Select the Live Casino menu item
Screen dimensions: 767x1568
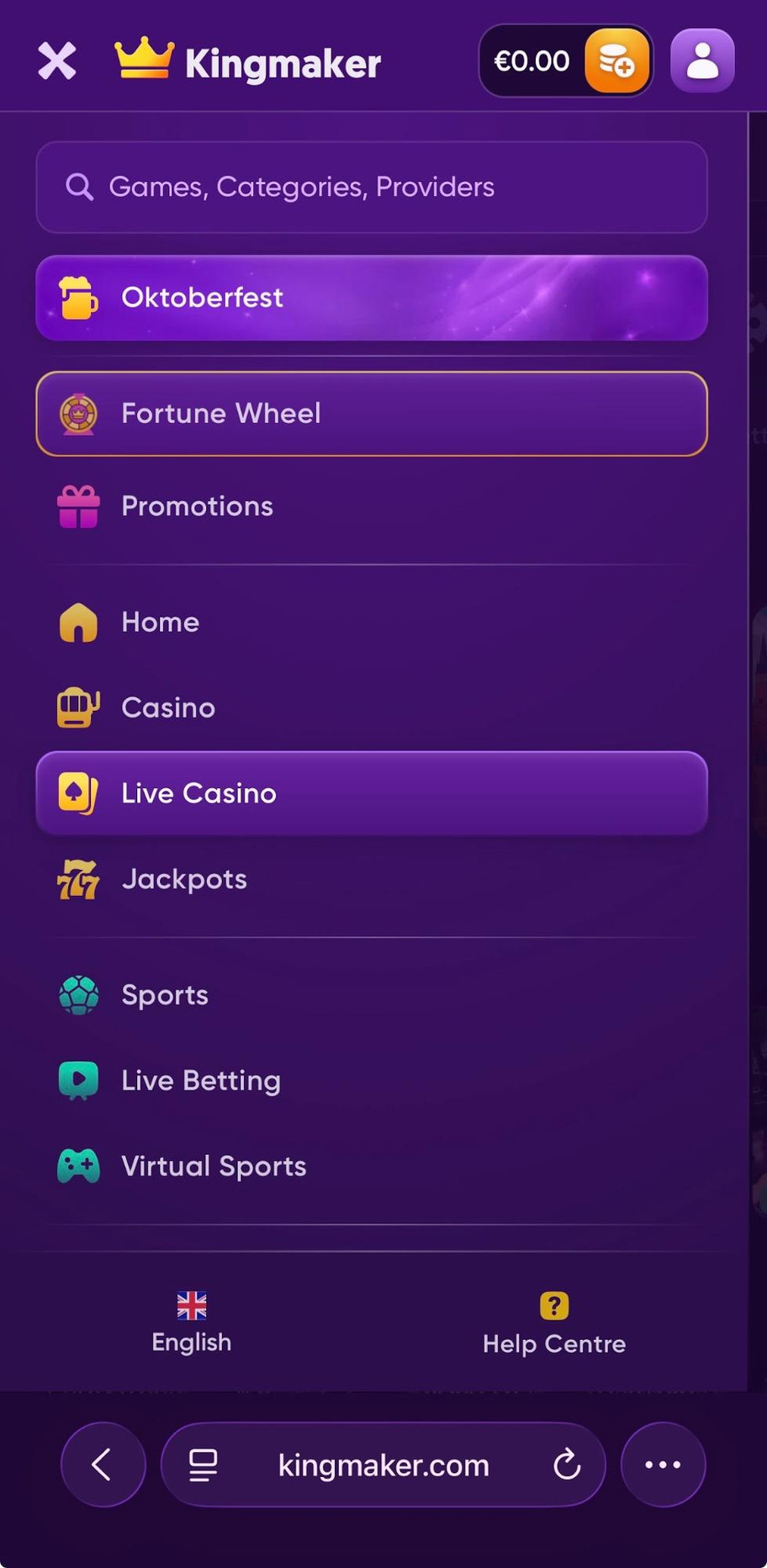click(371, 793)
